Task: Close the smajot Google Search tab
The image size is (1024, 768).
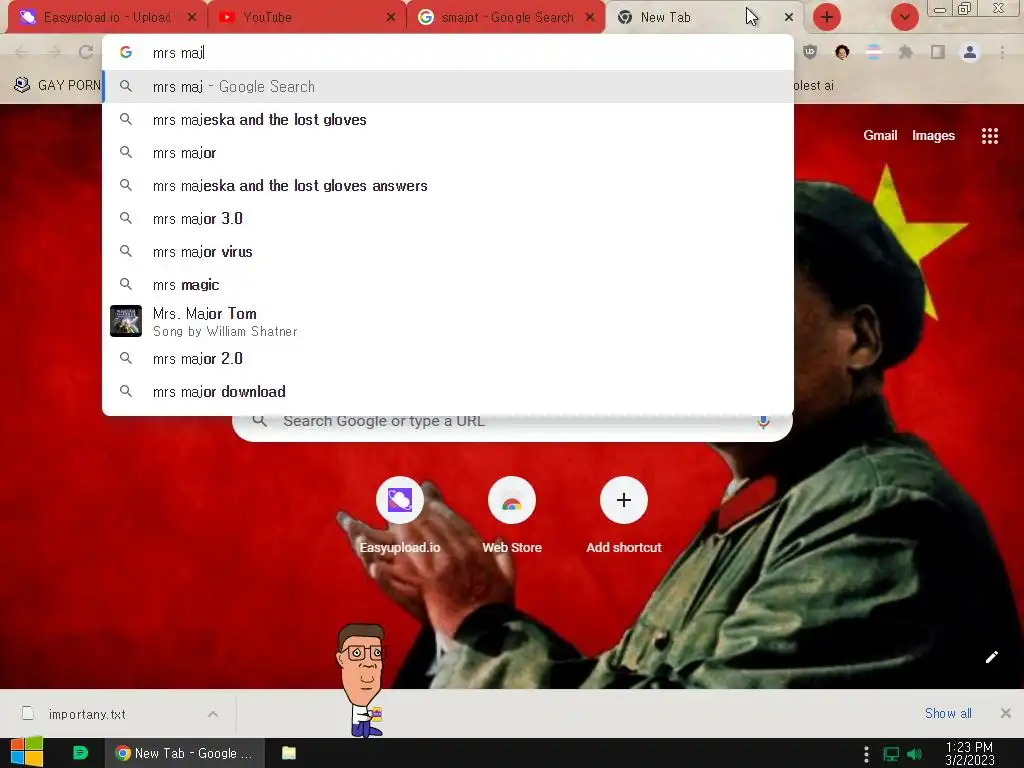Action: pyautogui.click(x=590, y=17)
